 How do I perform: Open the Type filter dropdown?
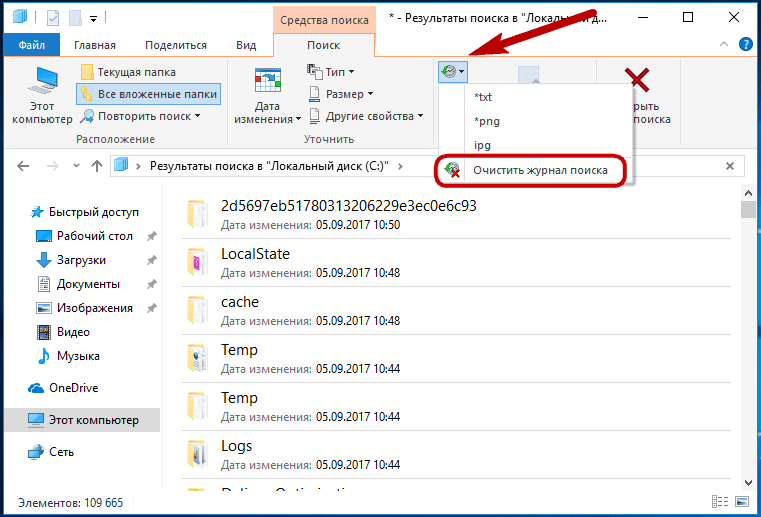[331, 72]
